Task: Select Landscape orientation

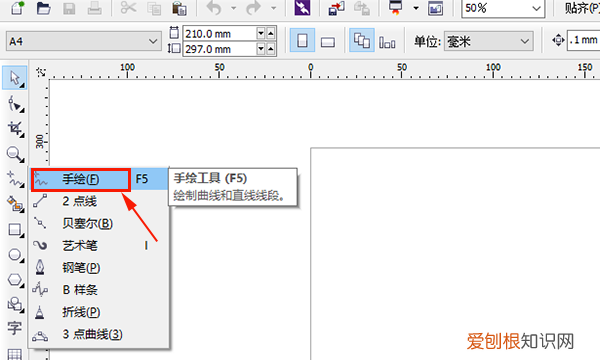Action: point(328,41)
